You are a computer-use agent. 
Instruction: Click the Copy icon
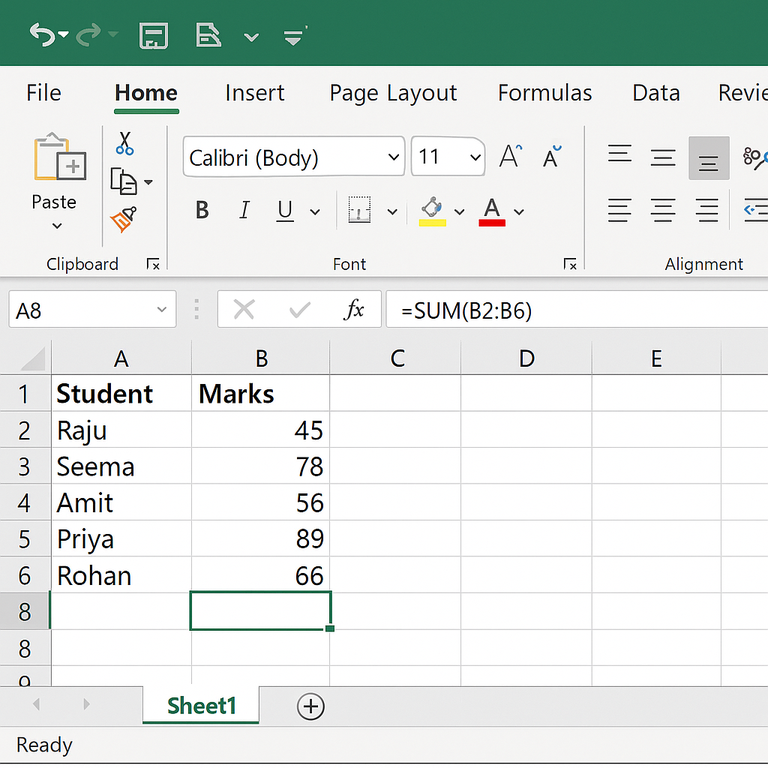123,182
